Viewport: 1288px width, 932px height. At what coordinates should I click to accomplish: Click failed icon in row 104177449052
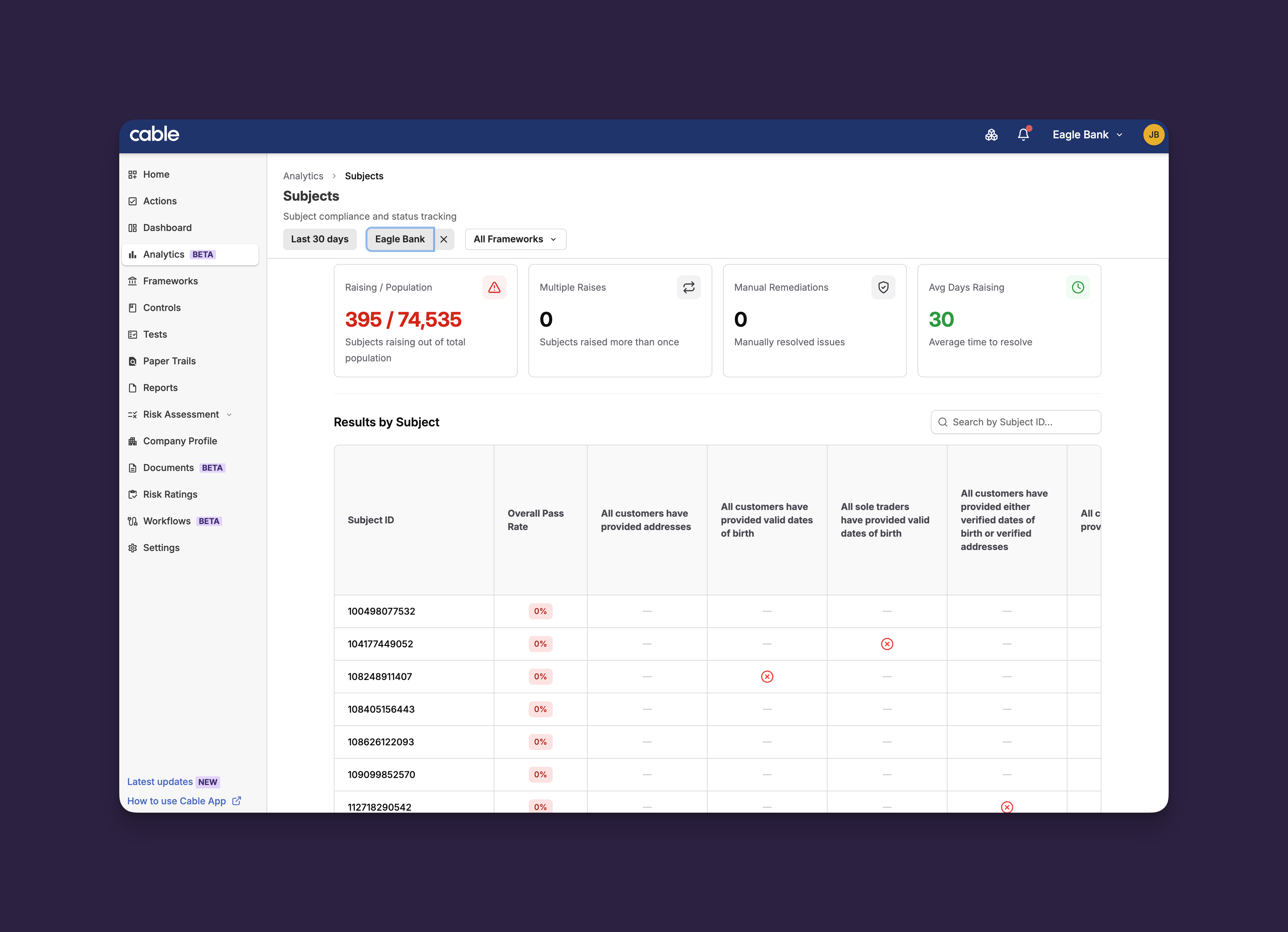887,644
